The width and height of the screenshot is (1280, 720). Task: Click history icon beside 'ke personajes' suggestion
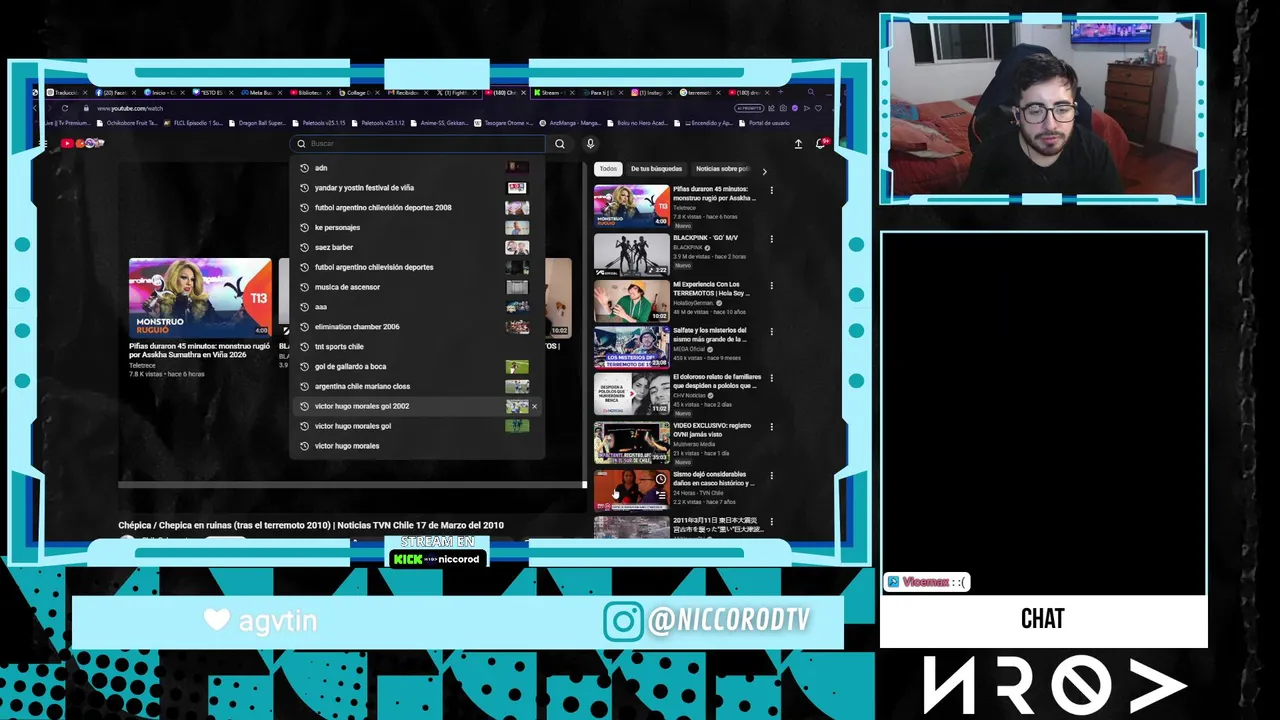coord(304,227)
